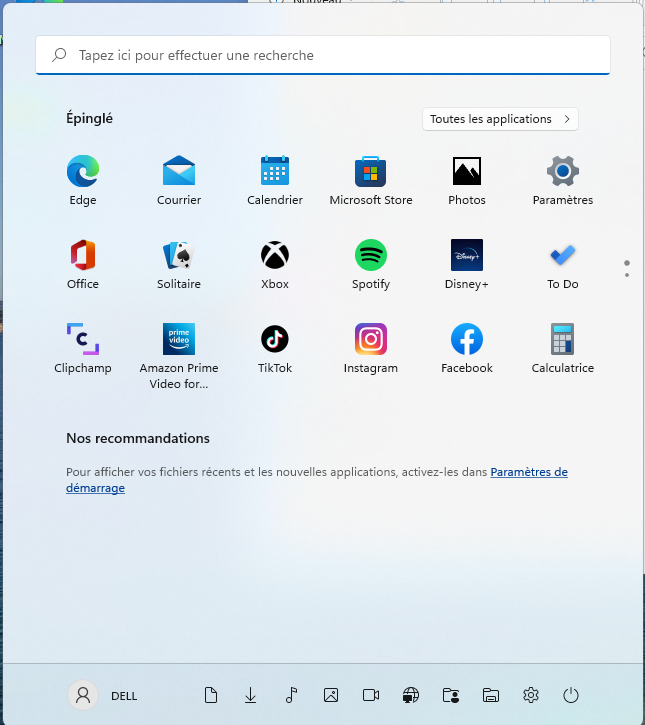645x725 pixels.
Task: Launch Clipchamp video editor
Action: coord(83,349)
